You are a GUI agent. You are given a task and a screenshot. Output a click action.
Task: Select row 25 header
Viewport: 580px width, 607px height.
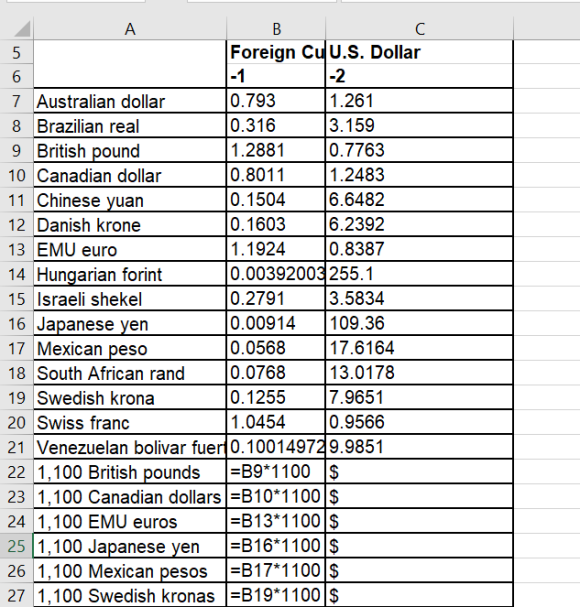[x=16, y=546]
